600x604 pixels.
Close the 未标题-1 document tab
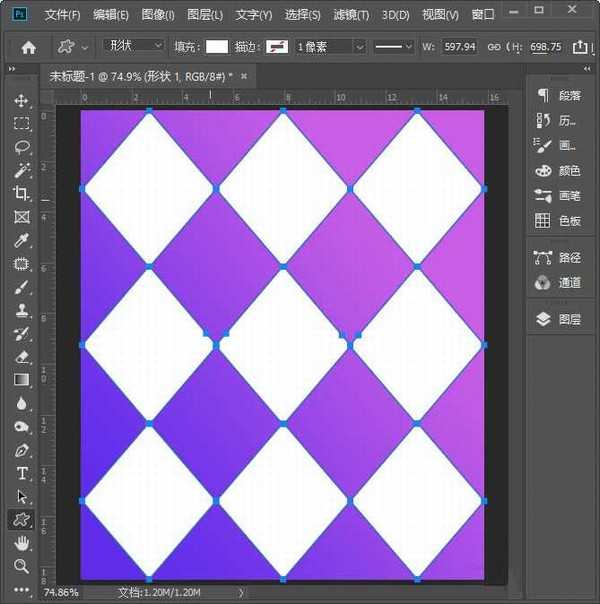(242, 76)
